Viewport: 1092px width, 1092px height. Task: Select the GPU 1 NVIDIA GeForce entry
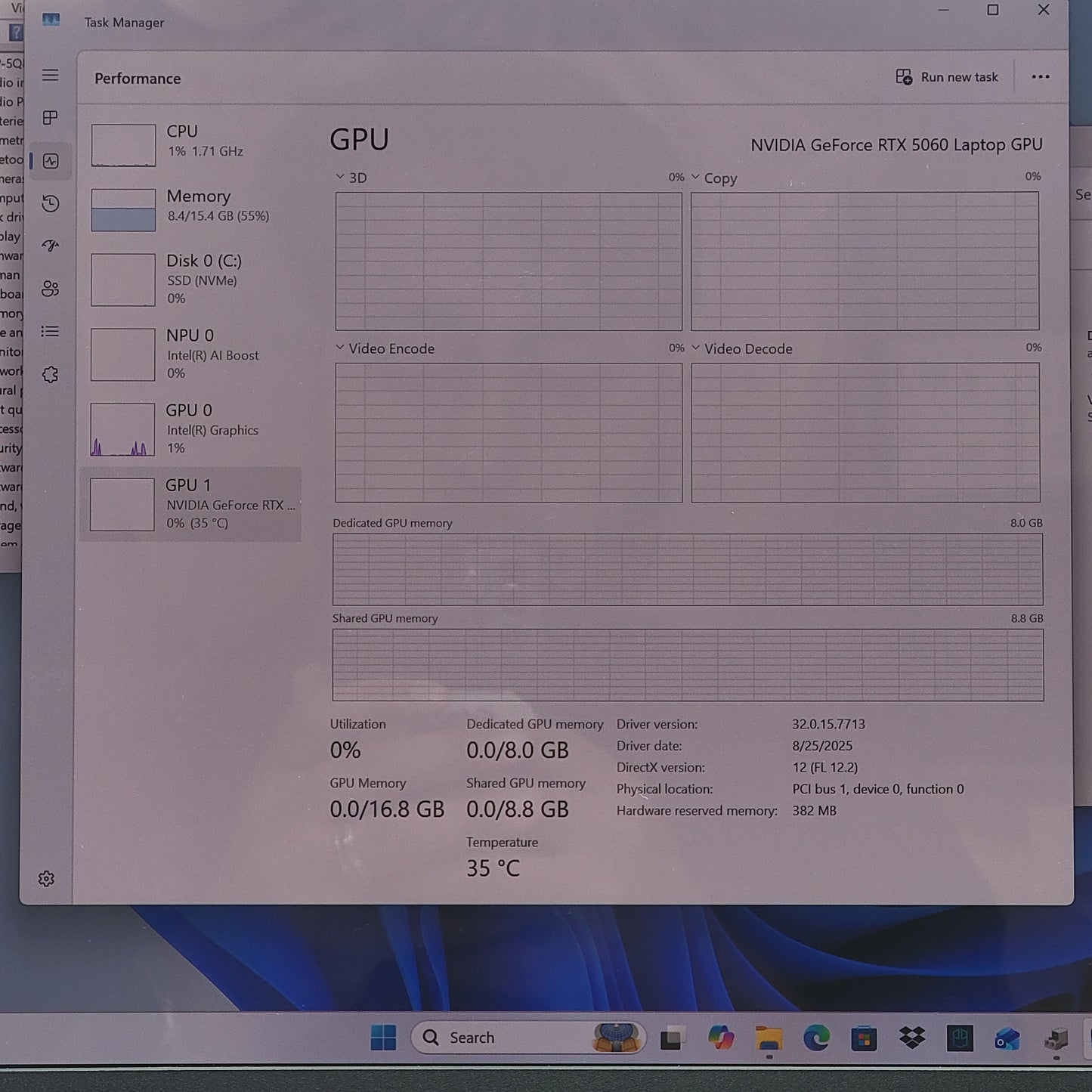coord(191,504)
